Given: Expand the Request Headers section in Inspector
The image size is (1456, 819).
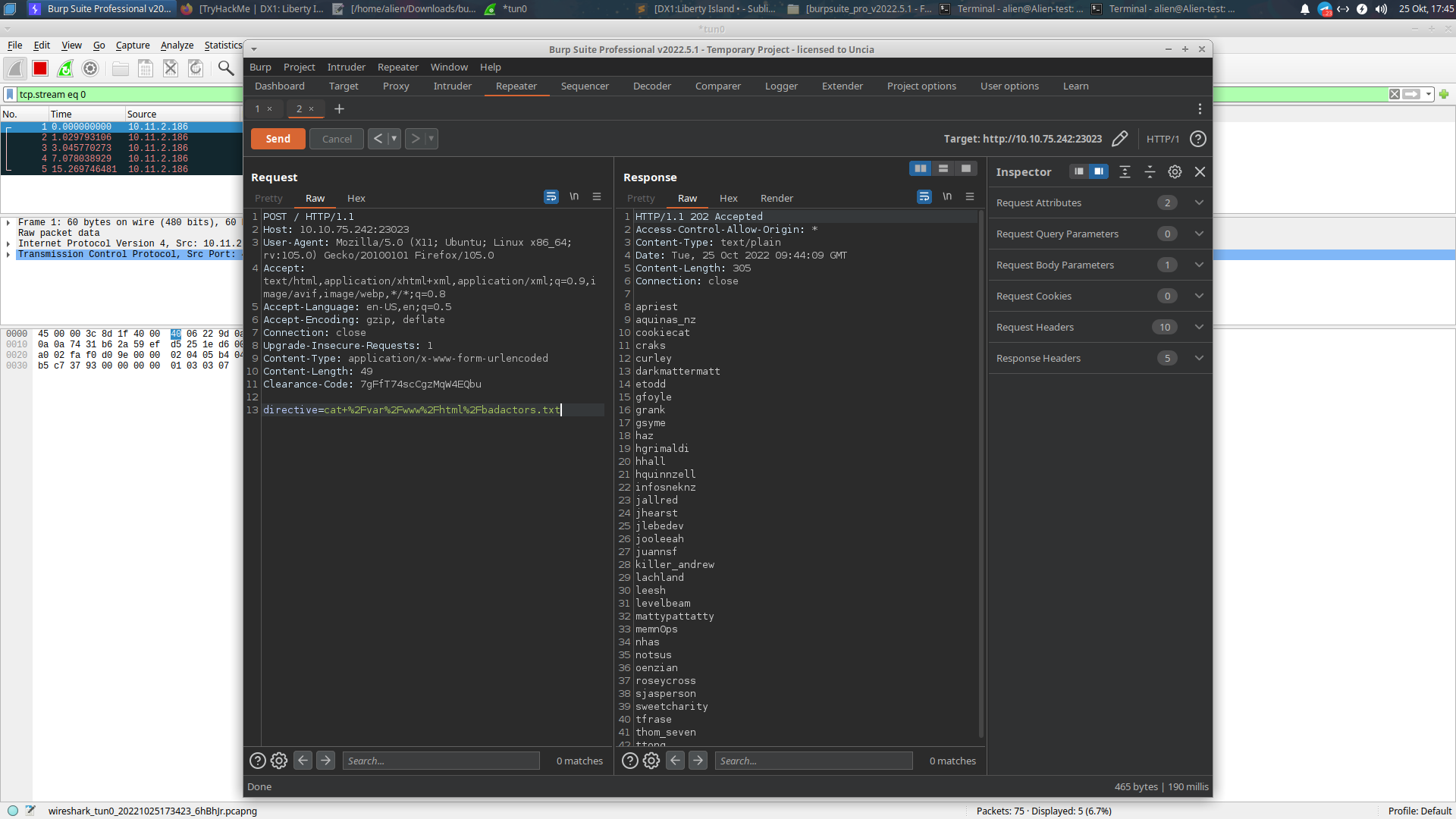Looking at the screenshot, I should click(1200, 327).
